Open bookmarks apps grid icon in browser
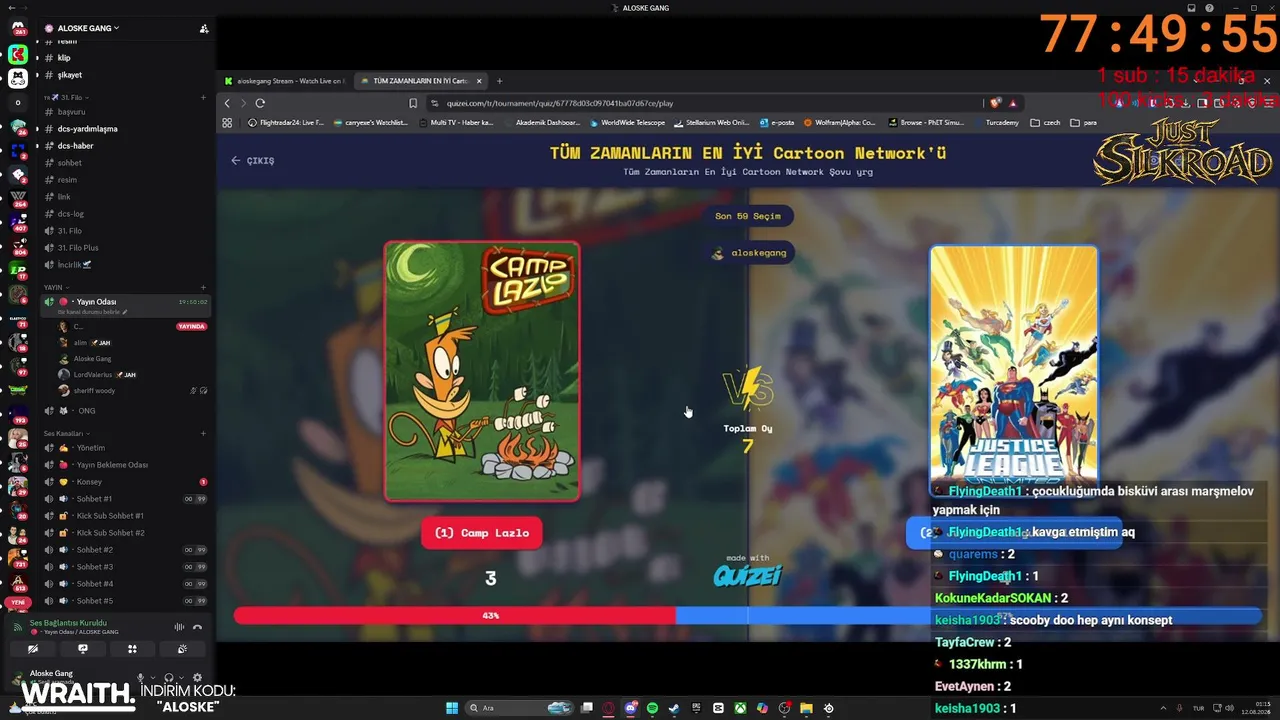 pos(227,123)
